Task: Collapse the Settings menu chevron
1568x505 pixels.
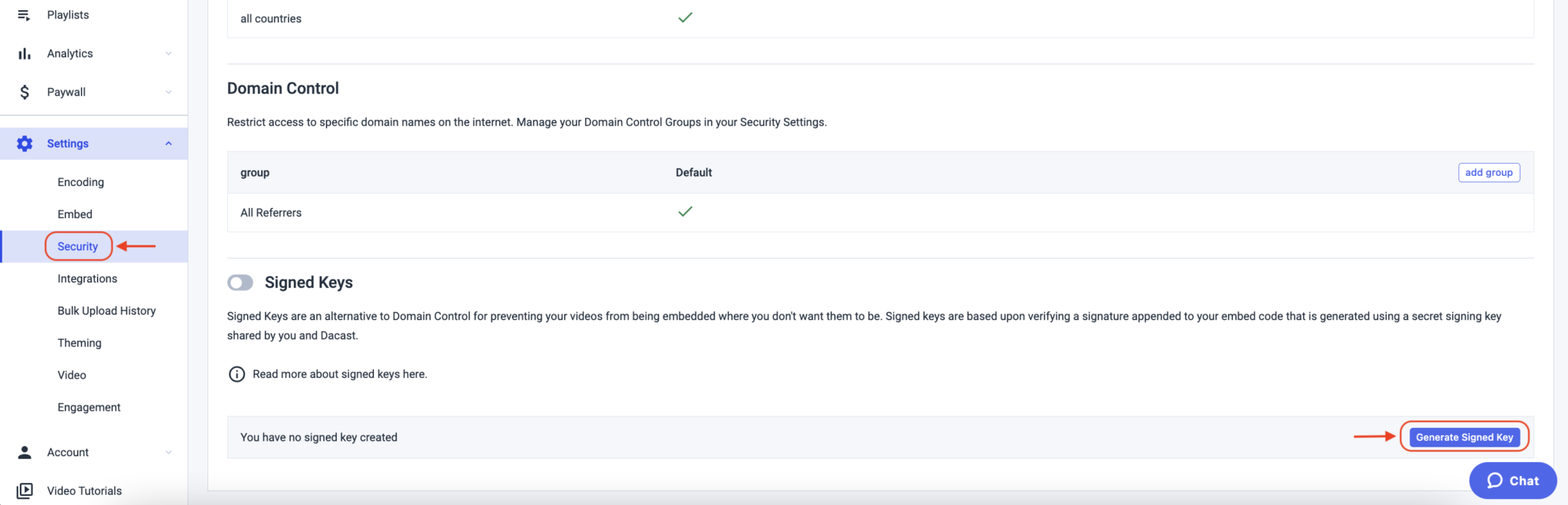Action: [168, 144]
